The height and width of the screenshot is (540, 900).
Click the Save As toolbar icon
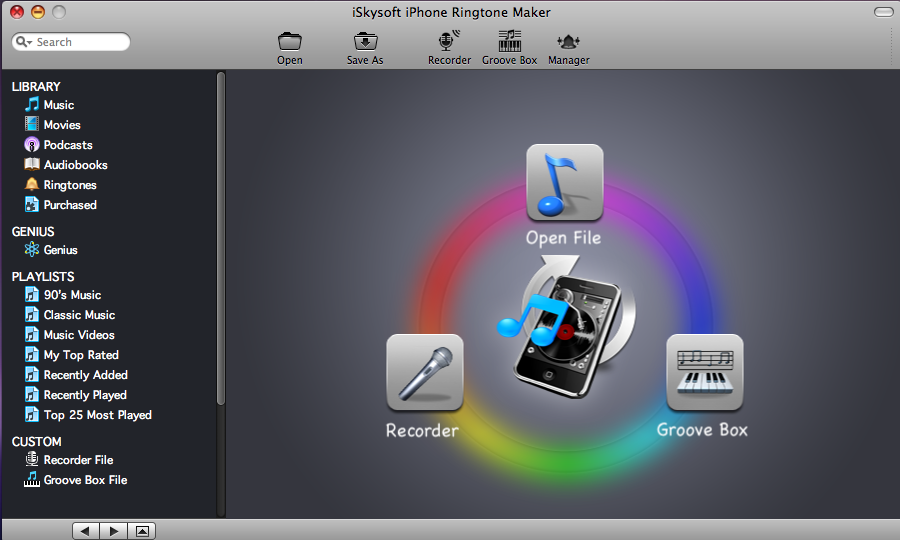(x=365, y=42)
